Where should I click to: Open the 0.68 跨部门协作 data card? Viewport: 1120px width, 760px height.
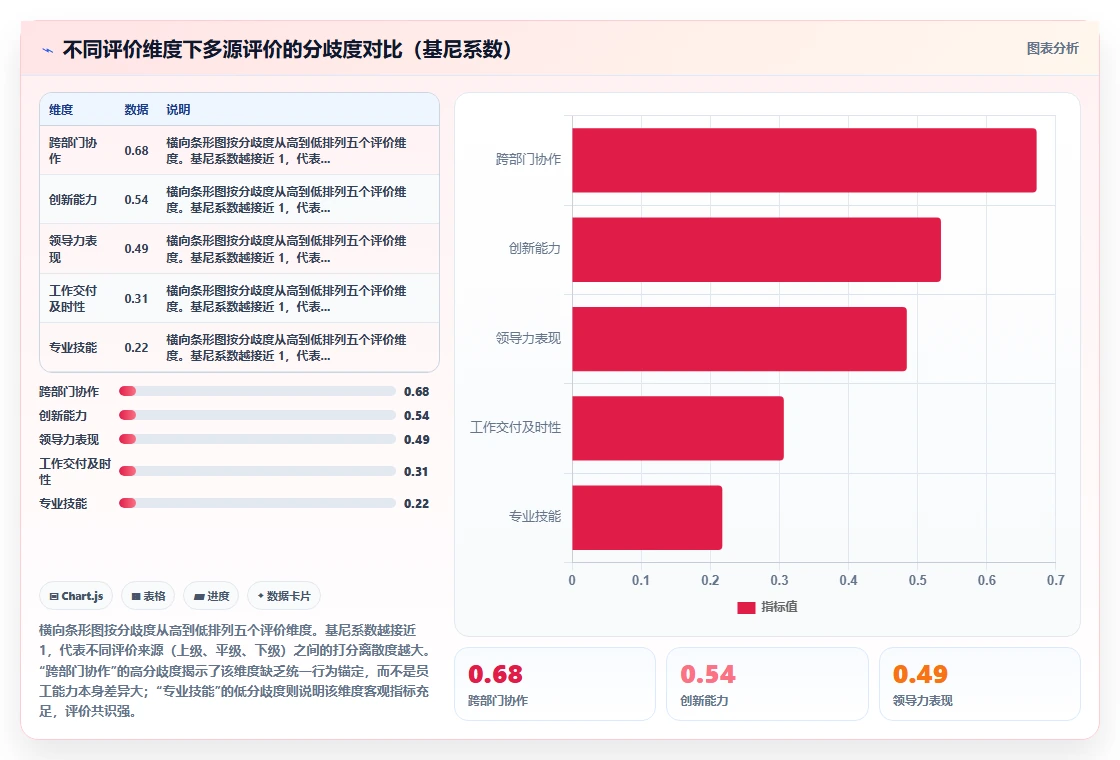click(555, 684)
